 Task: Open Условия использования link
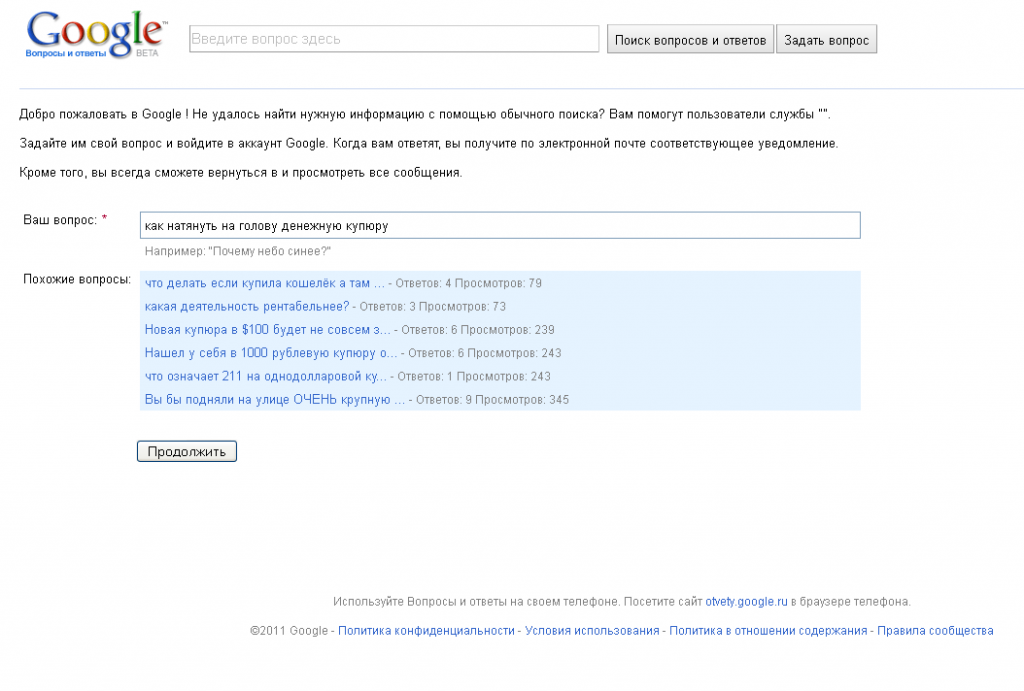(592, 631)
